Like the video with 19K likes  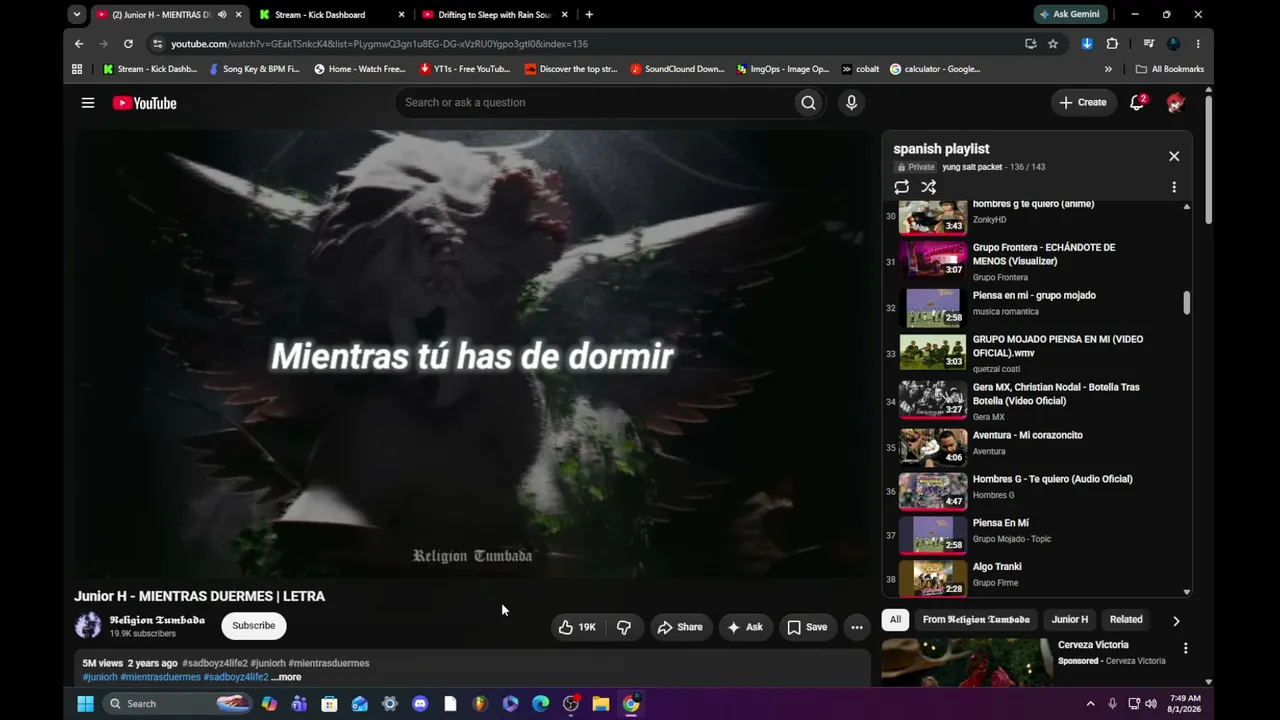click(x=577, y=627)
